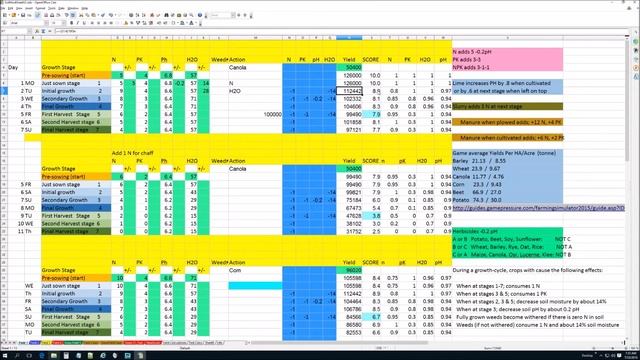Apply percent number format
This screenshot has height=360, width=640.
(131, 23)
